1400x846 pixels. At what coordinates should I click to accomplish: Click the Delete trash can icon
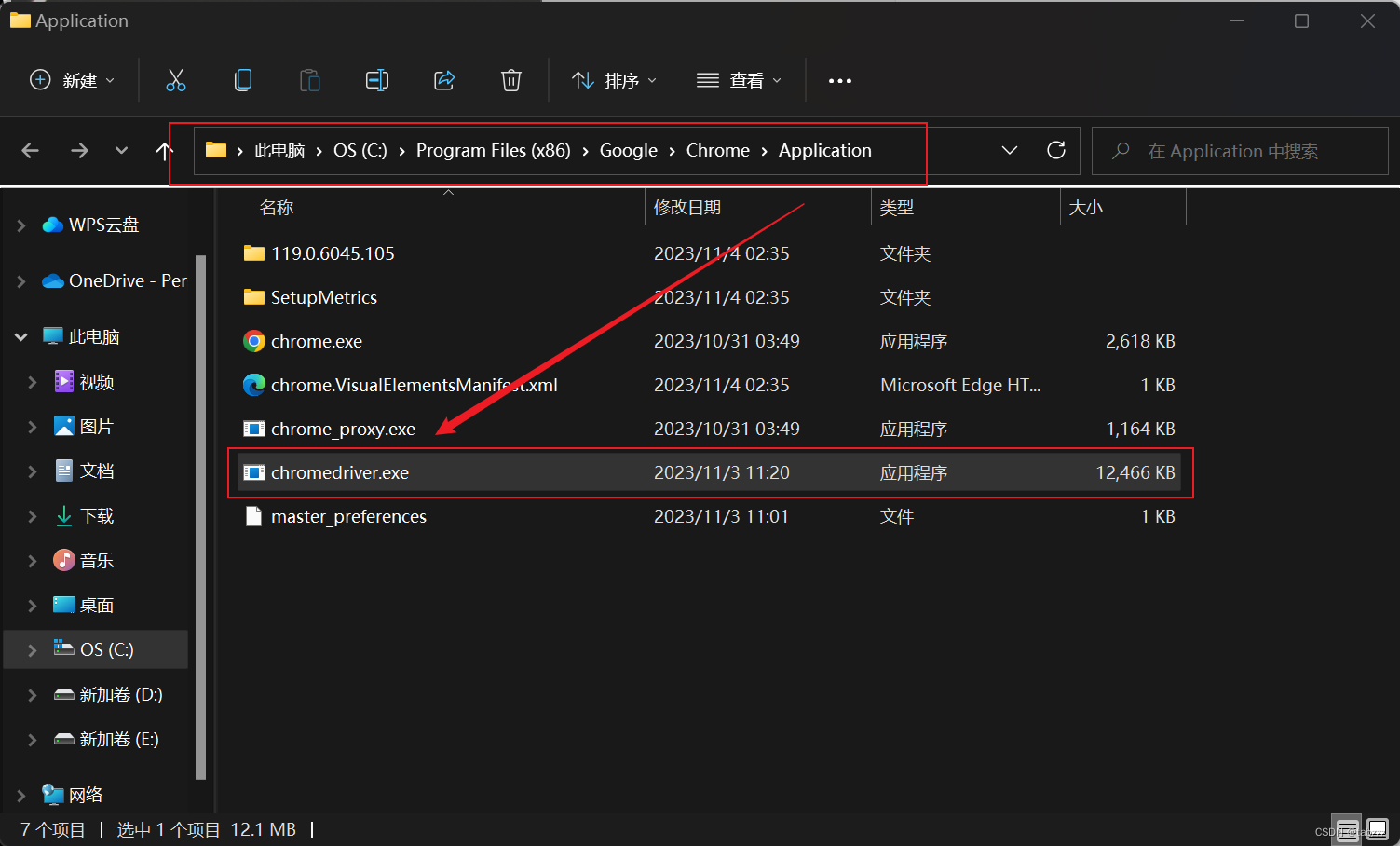click(511, 80)
